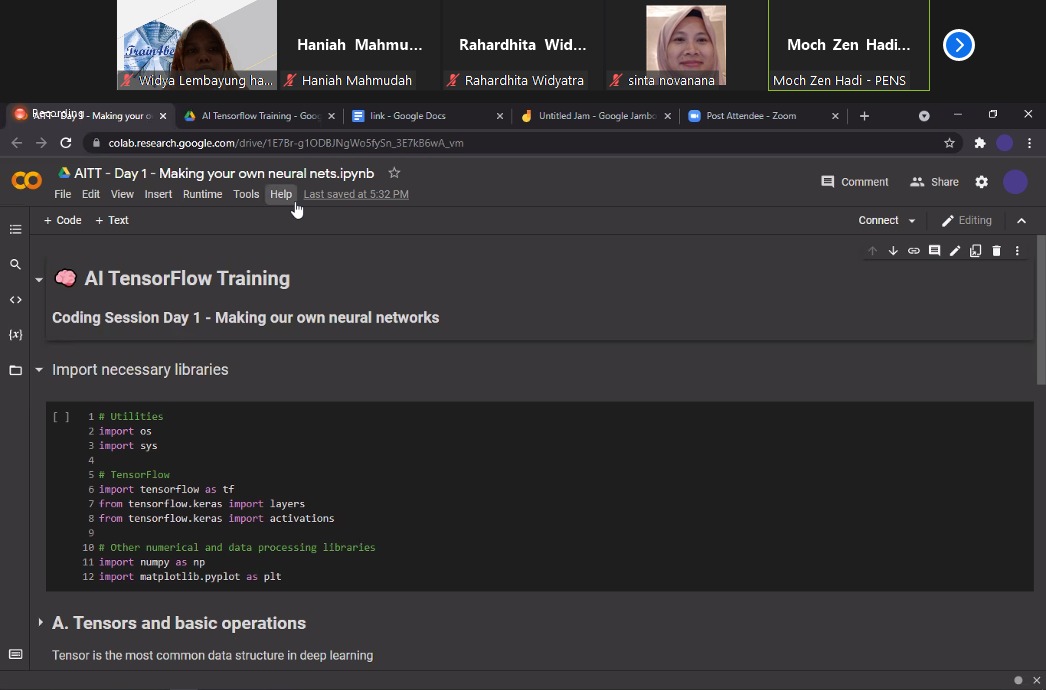The height and width of the screenshot is (690, 1046).
Task: Star the notebook title
Action: pyautogui.click(x=394, y=173)
